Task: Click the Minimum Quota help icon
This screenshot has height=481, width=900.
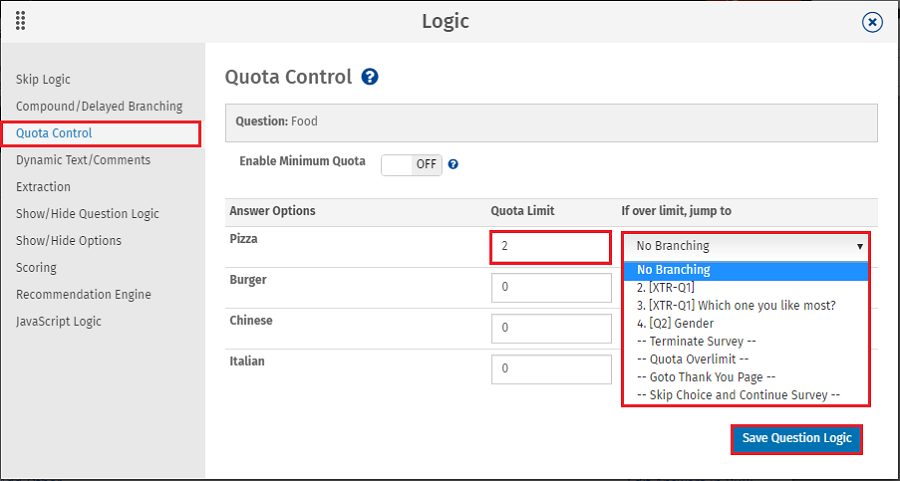Action: point(453,164)
